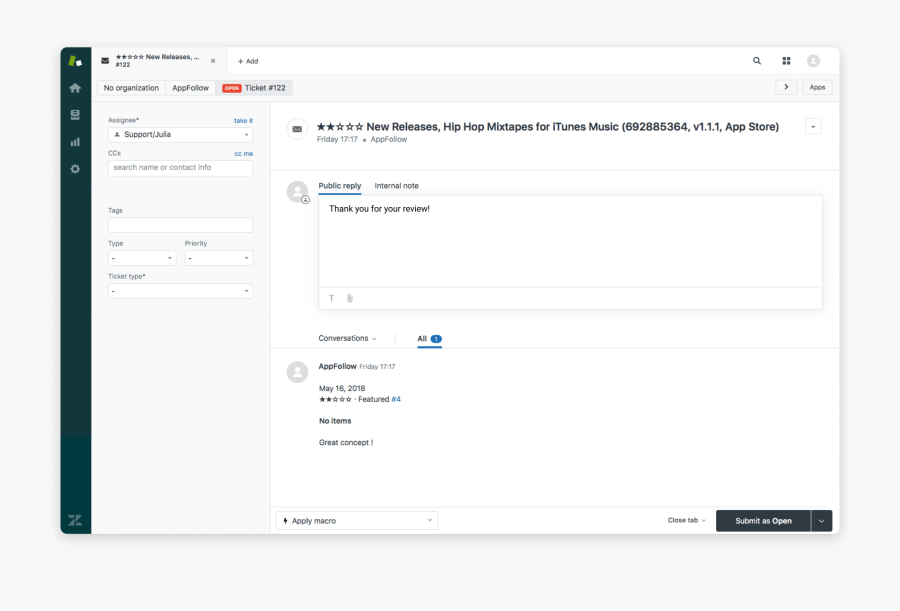This screenshot has width=900, height=611.
Task: Click into the CCs search field
Action: (180, 168)
